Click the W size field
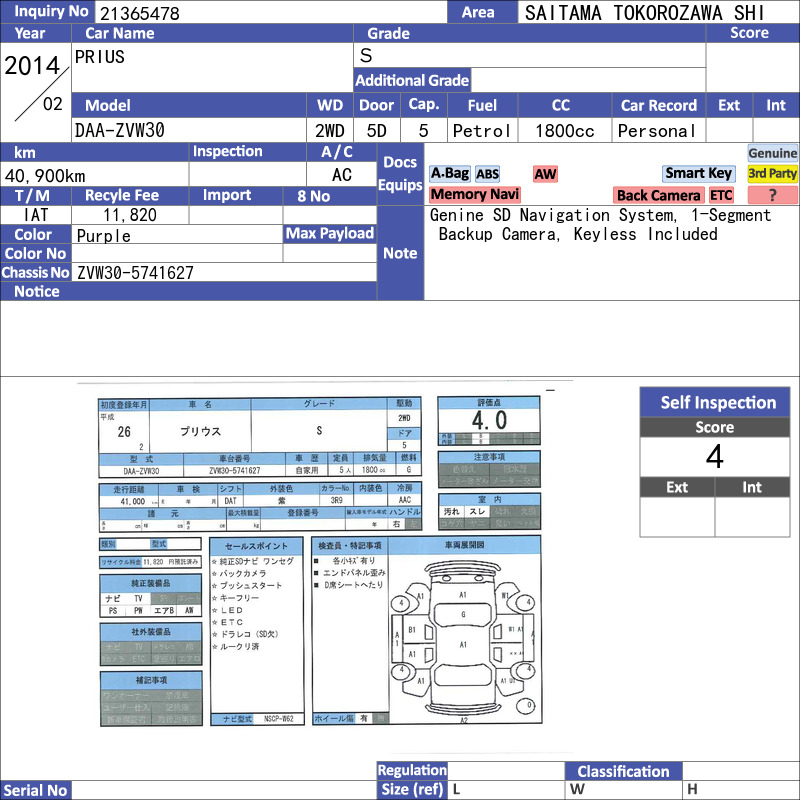The image size is (800, 800). tap(623, 789)
